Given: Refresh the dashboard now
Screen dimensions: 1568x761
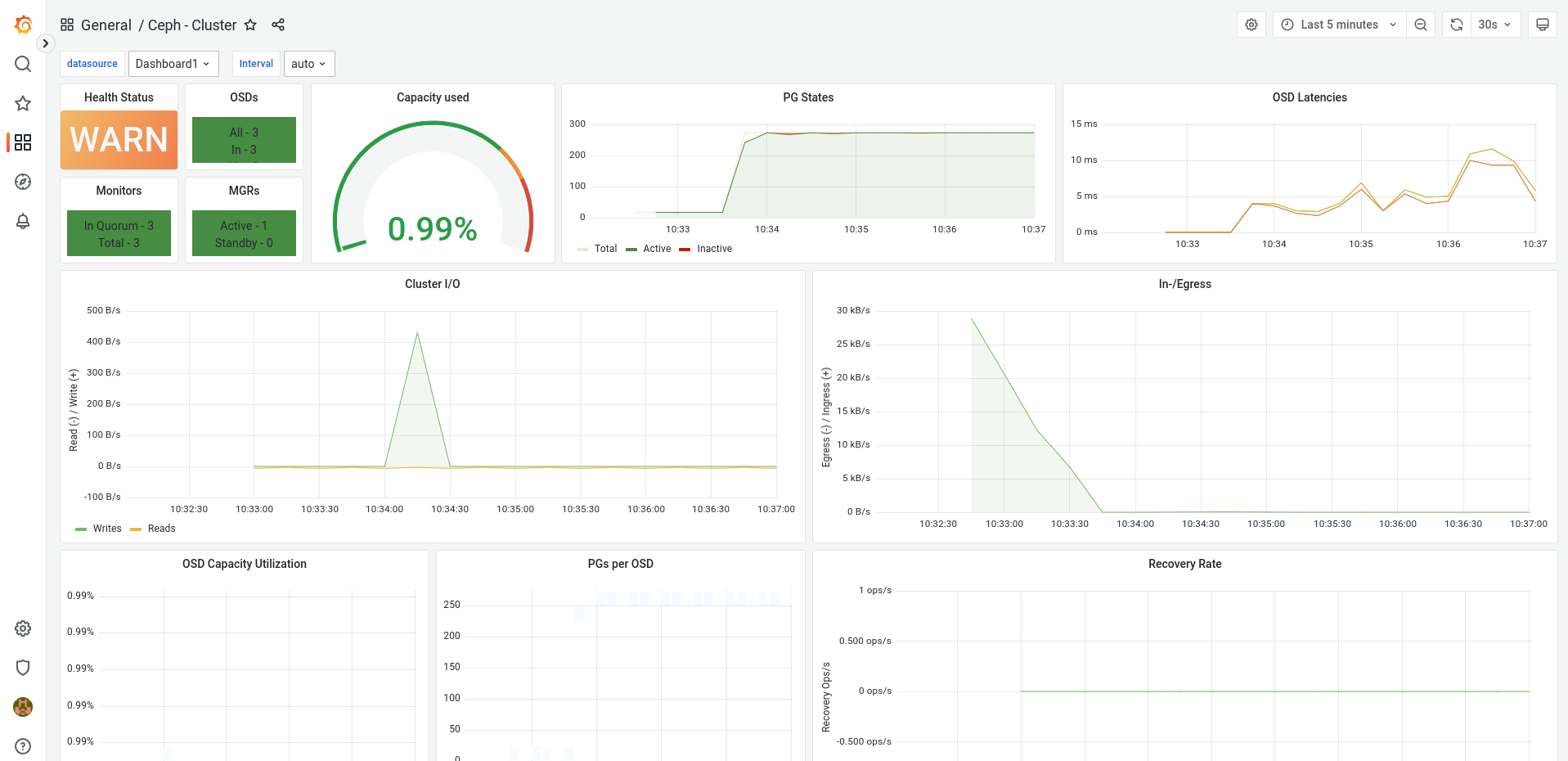Looking at the screenshot, I should coord(1457,25).
